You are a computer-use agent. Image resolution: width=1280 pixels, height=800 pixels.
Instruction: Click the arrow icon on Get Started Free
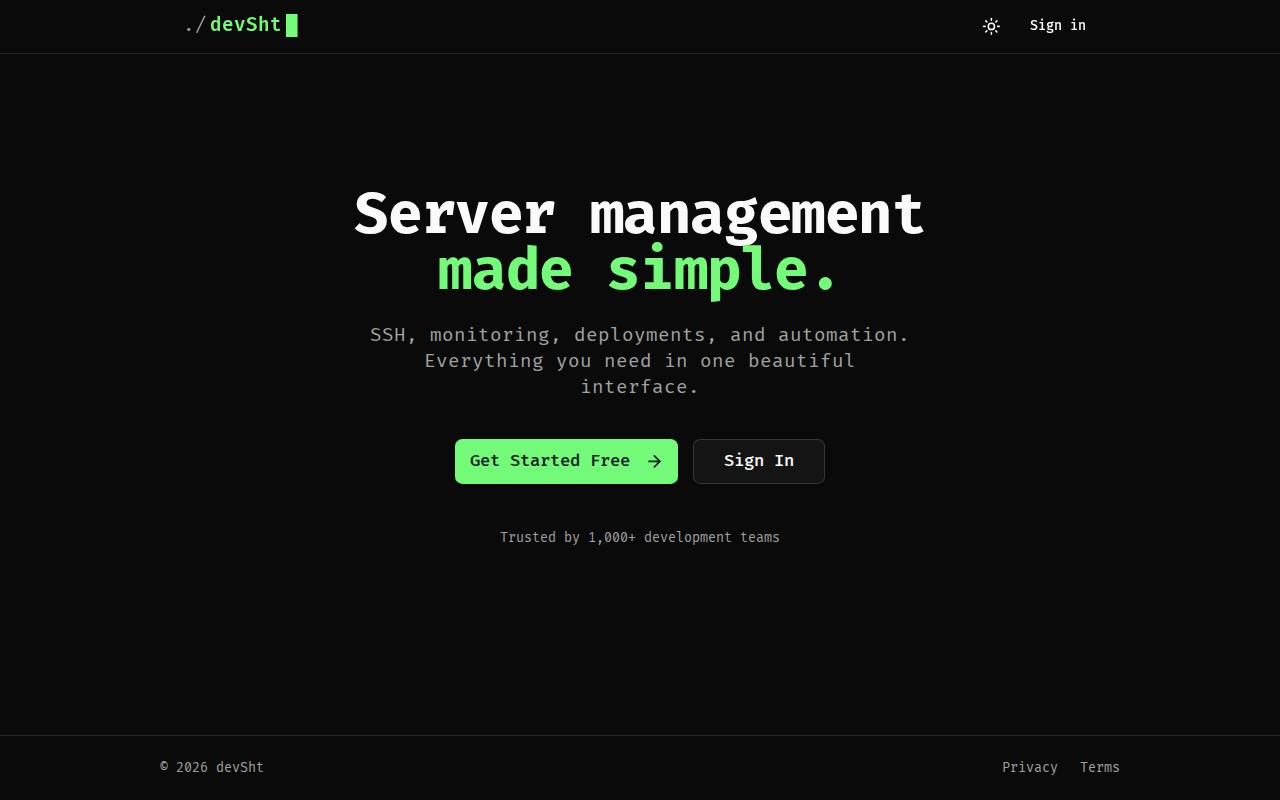pos(654,461)
